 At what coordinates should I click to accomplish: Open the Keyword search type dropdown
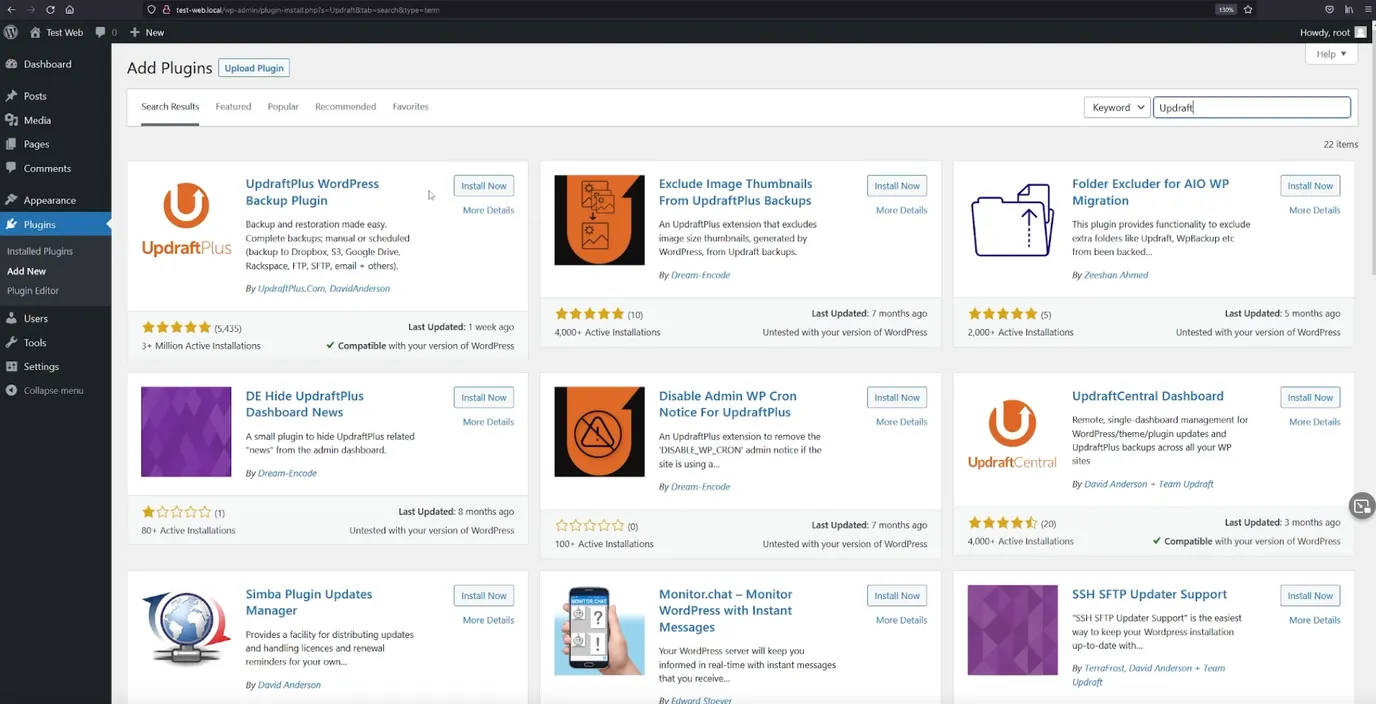coord(1117,107)
